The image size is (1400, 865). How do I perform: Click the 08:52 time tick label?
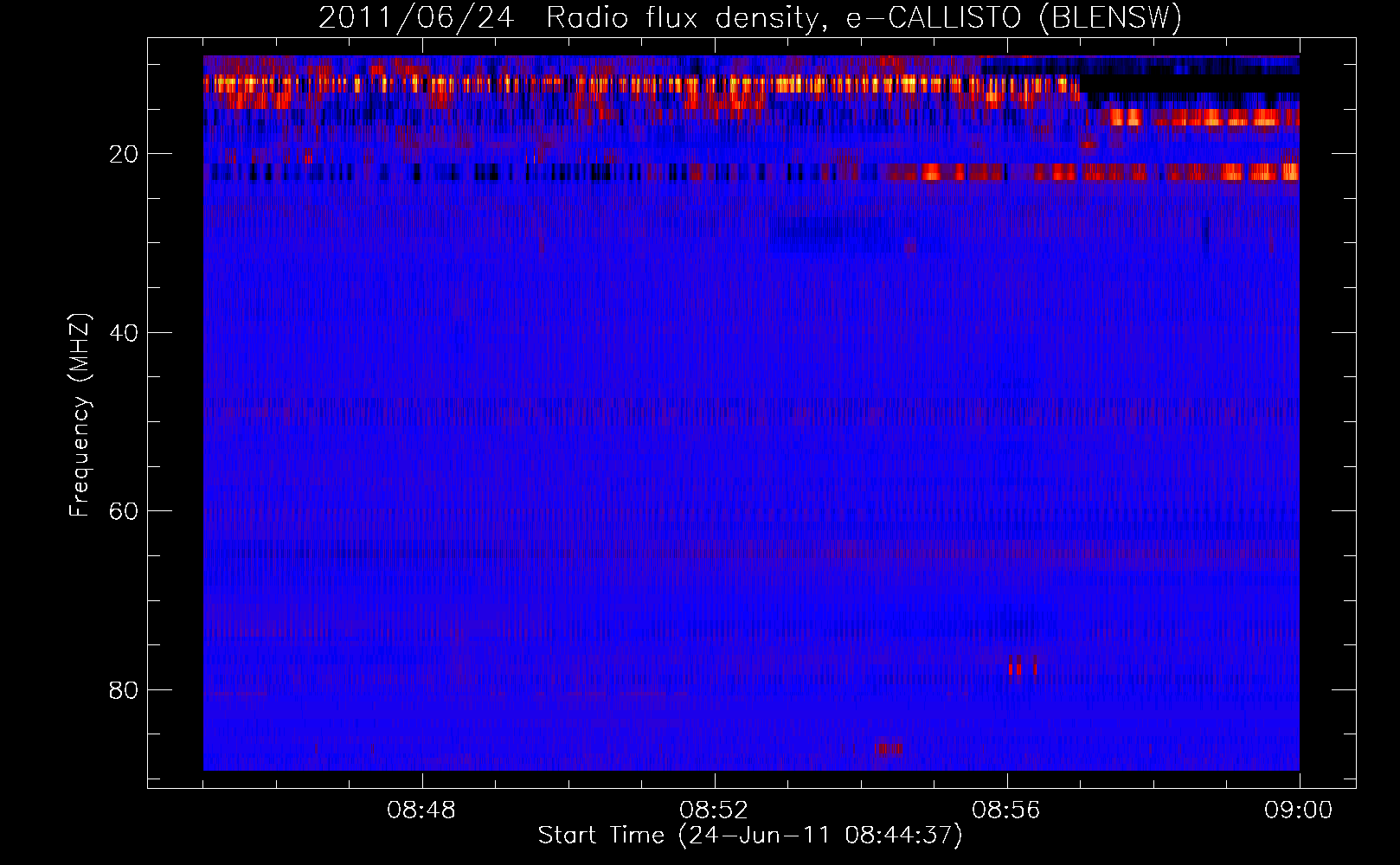(714, 811)
